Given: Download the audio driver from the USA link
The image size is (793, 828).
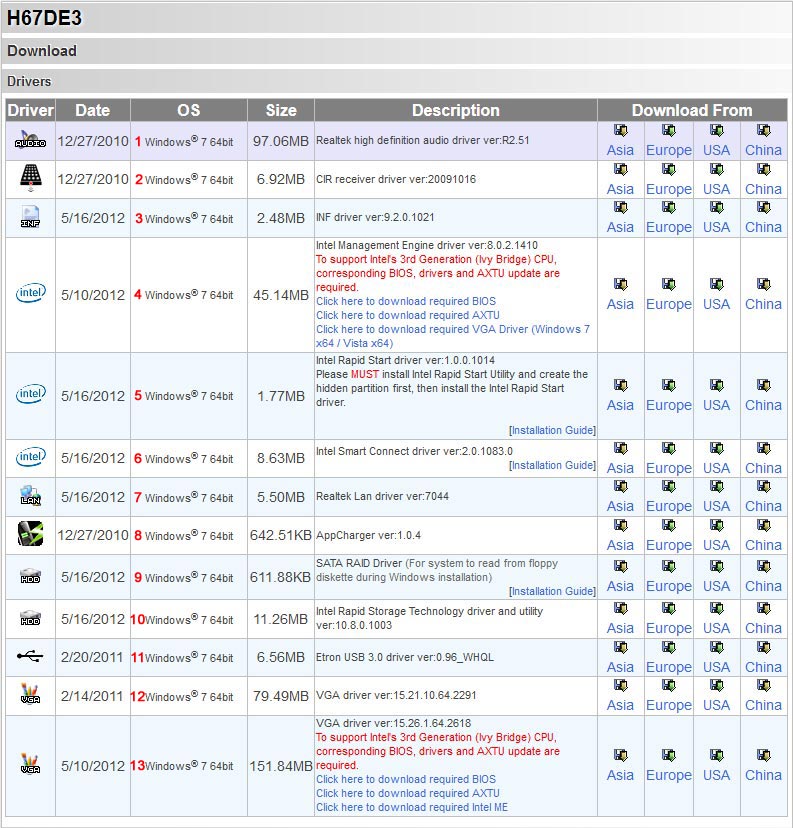Looking at the screenshot, I should coord(716,150).
